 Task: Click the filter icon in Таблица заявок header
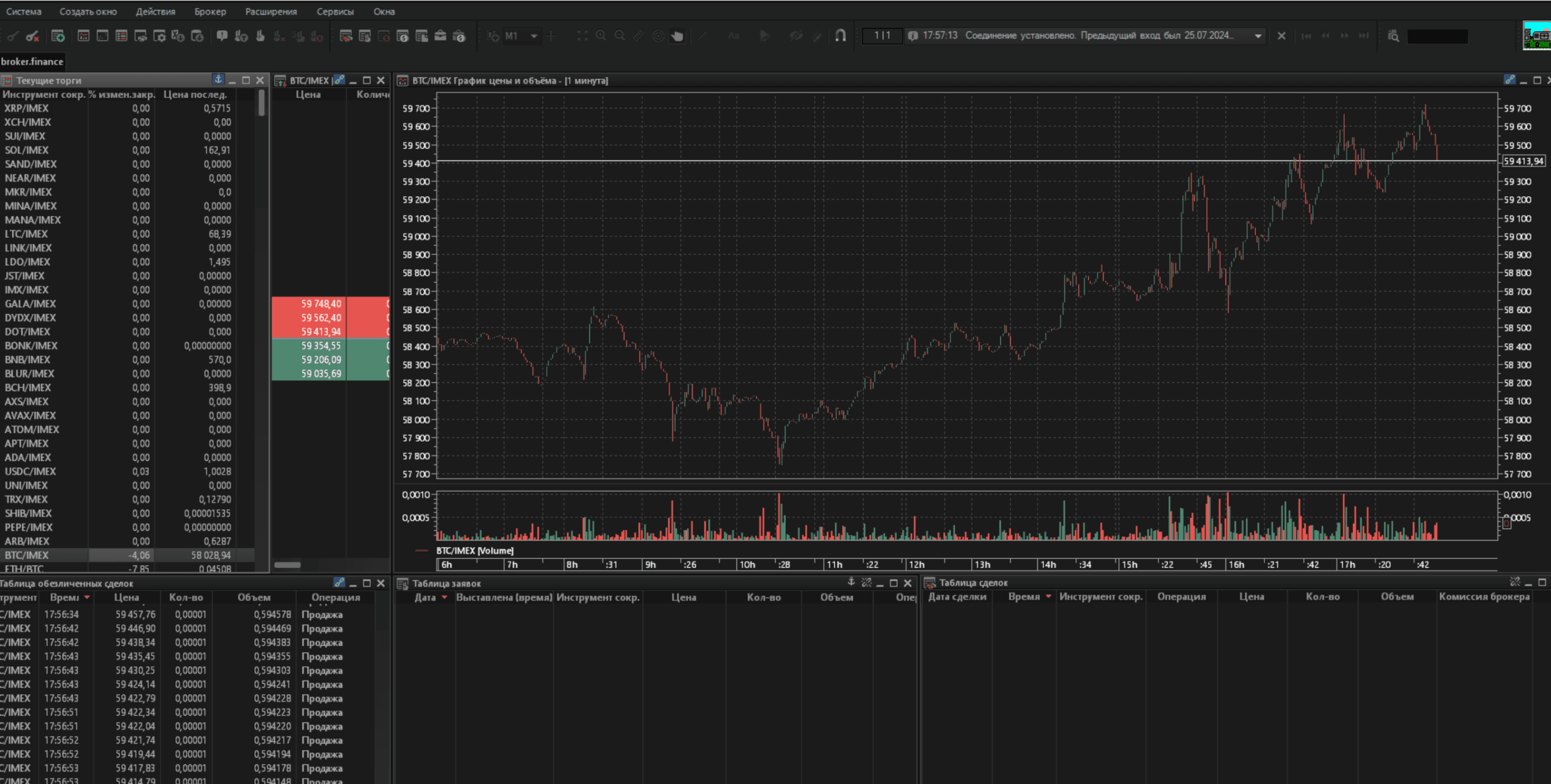click(867, 582)
